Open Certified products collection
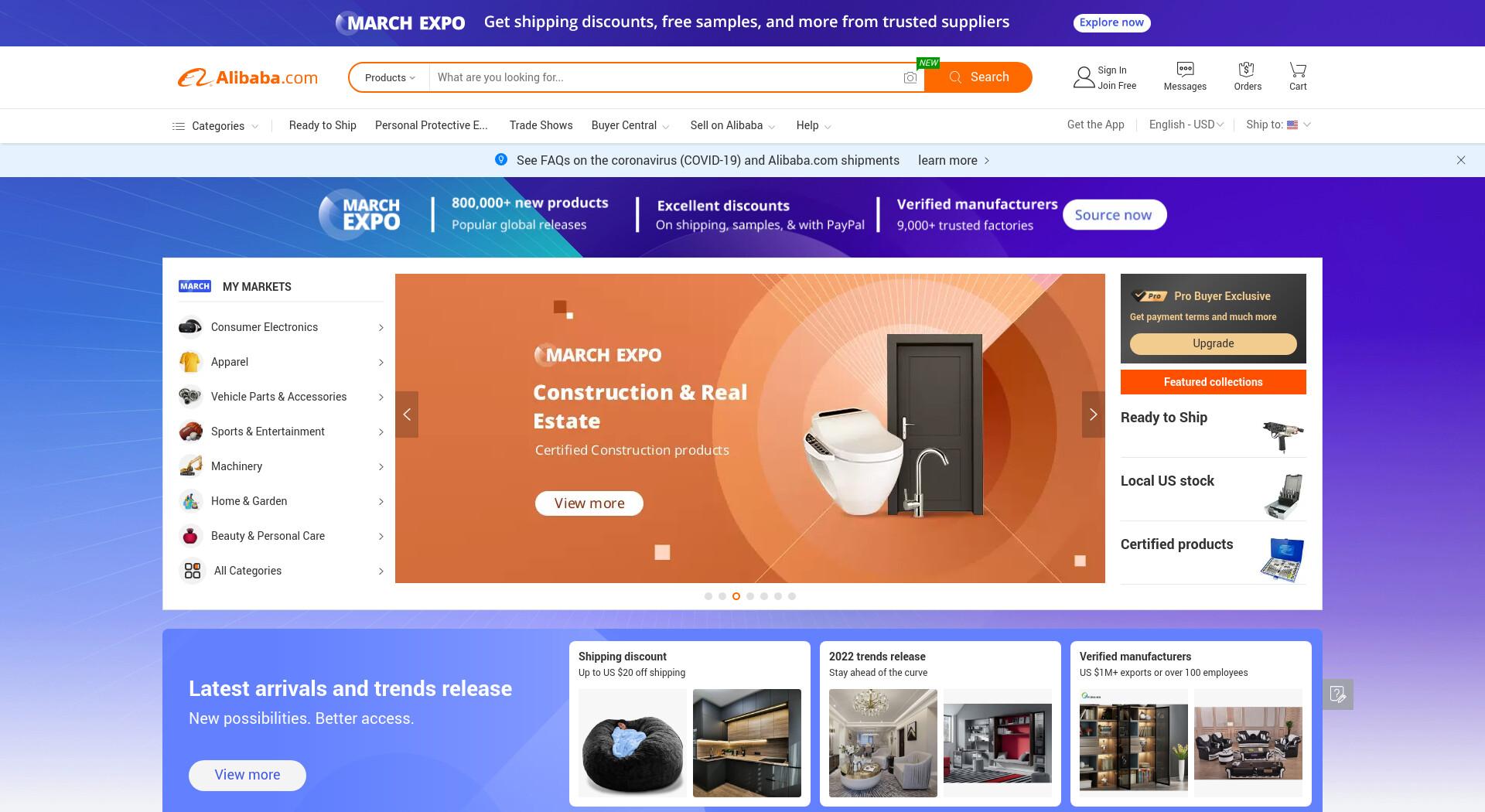 point(1213,553)
